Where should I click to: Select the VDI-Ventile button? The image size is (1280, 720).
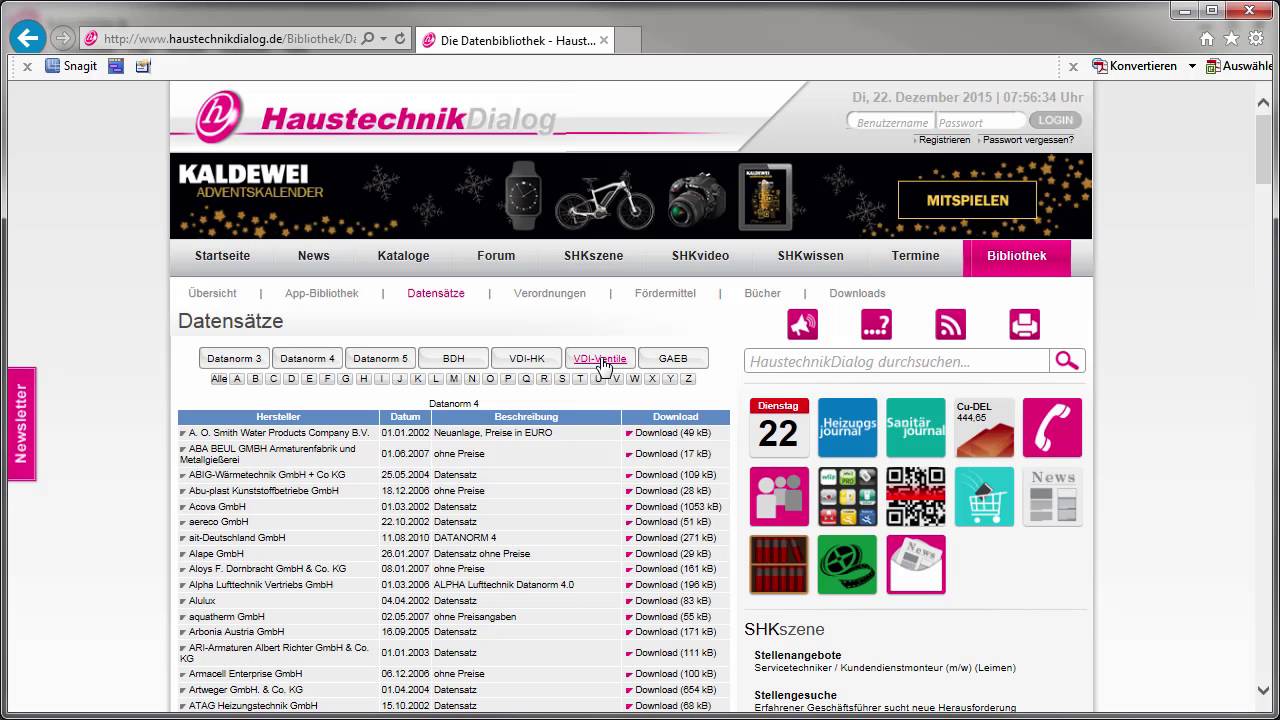(600, 358)
